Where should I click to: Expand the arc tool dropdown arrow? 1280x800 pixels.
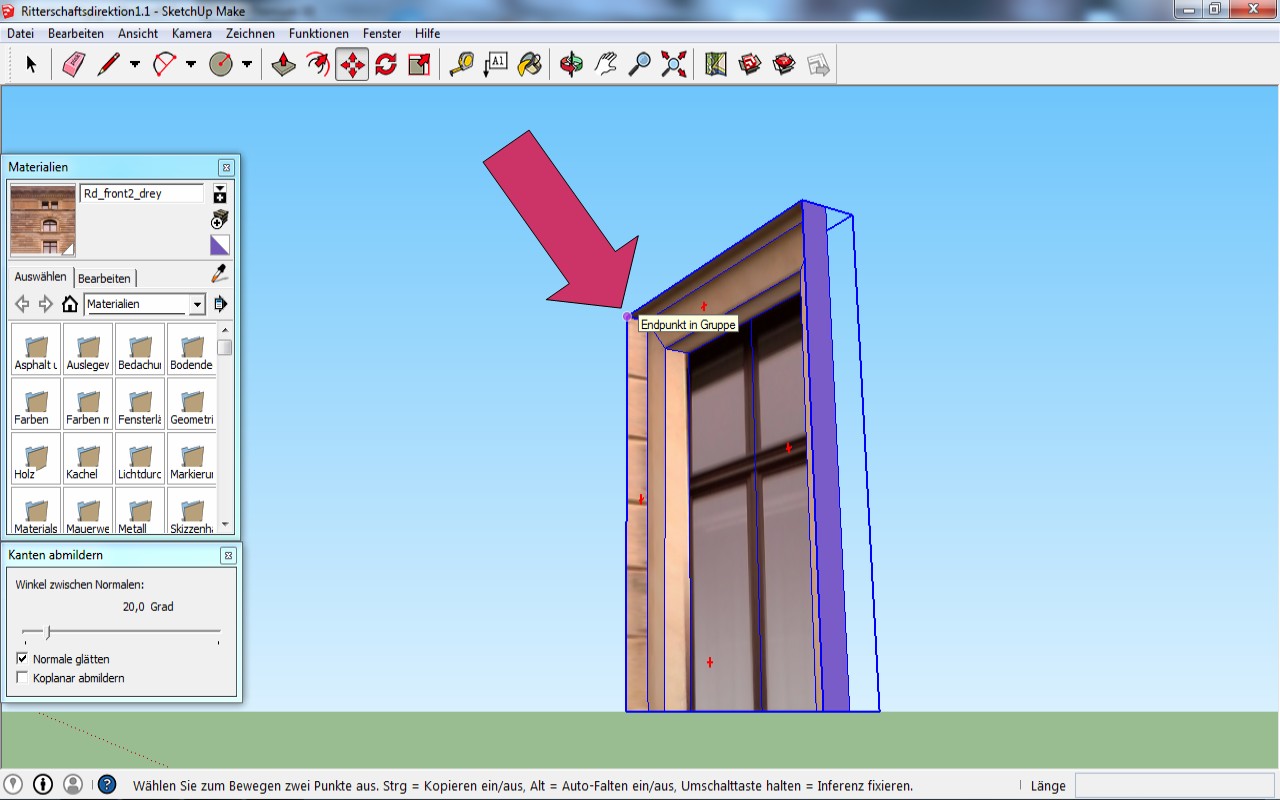click(x=191, y=65)
